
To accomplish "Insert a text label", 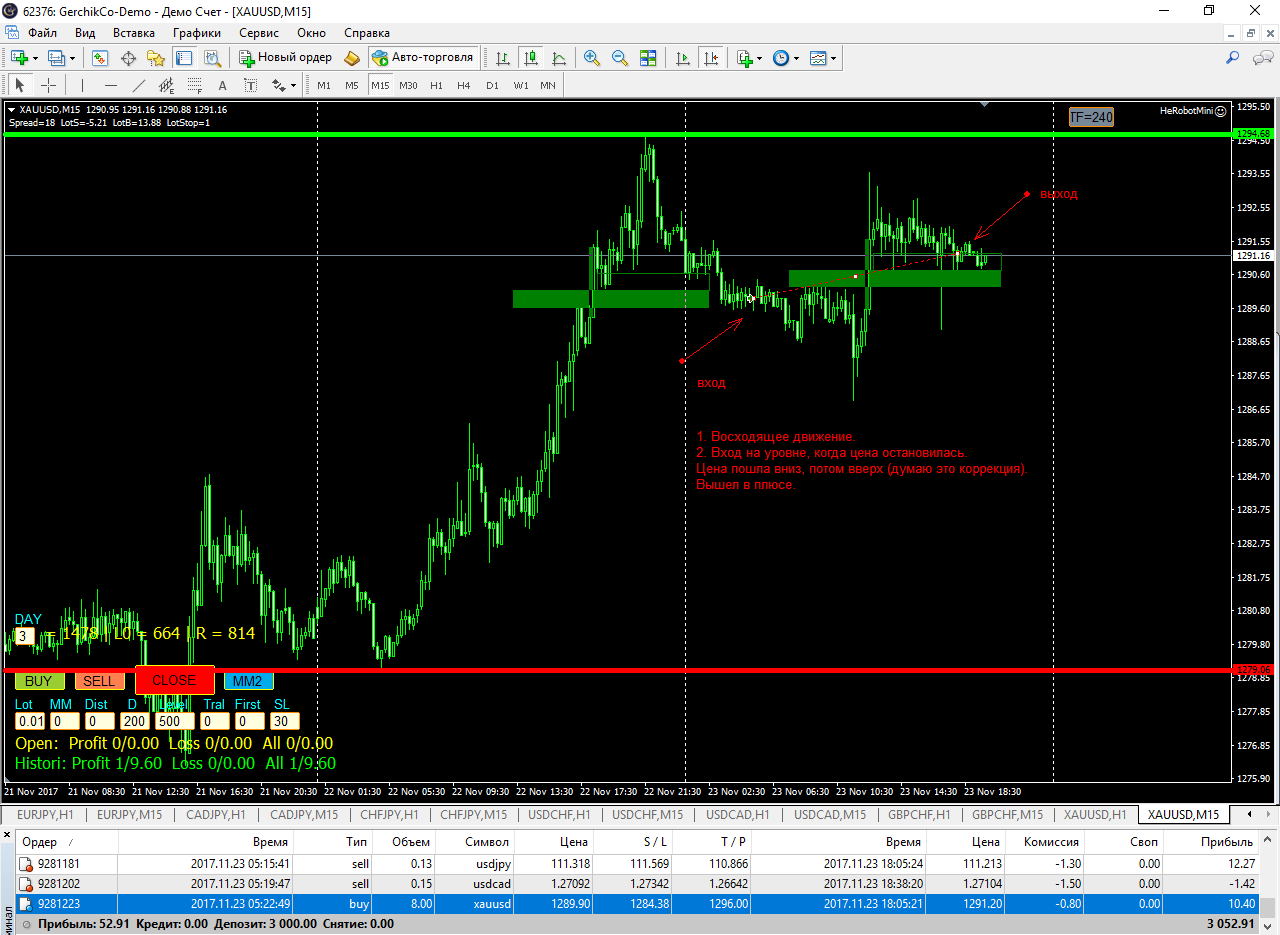I will tap(250, 85).
